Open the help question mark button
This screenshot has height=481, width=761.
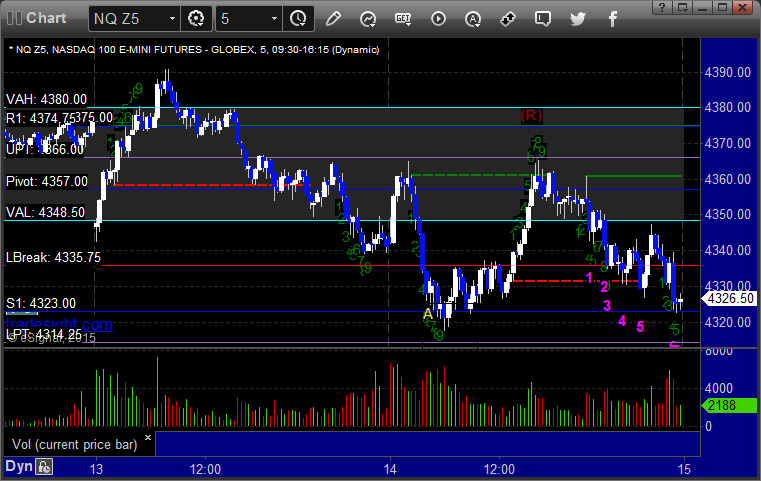(x=662, y=7)
